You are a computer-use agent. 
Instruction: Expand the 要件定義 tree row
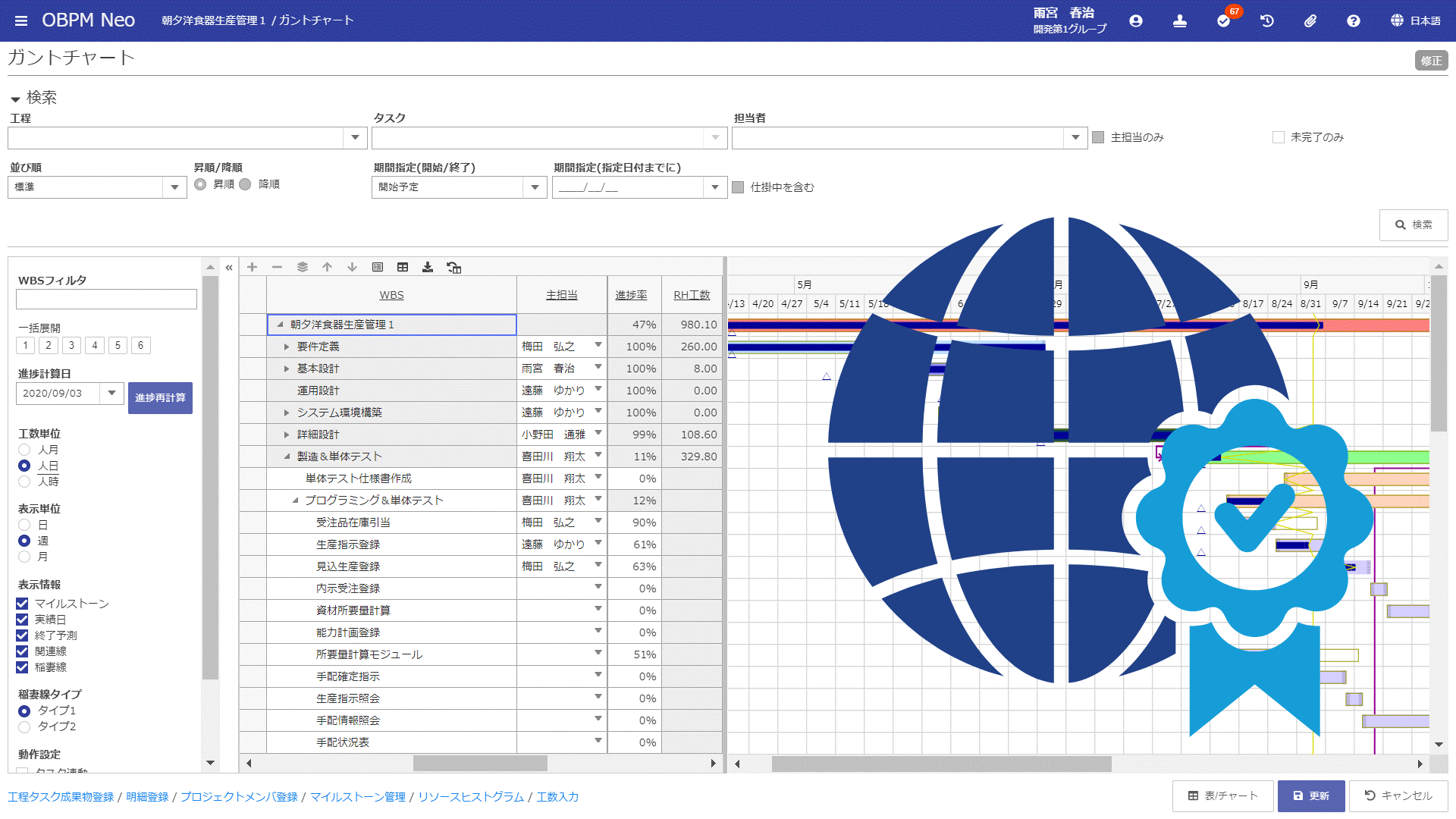(287, 347)
